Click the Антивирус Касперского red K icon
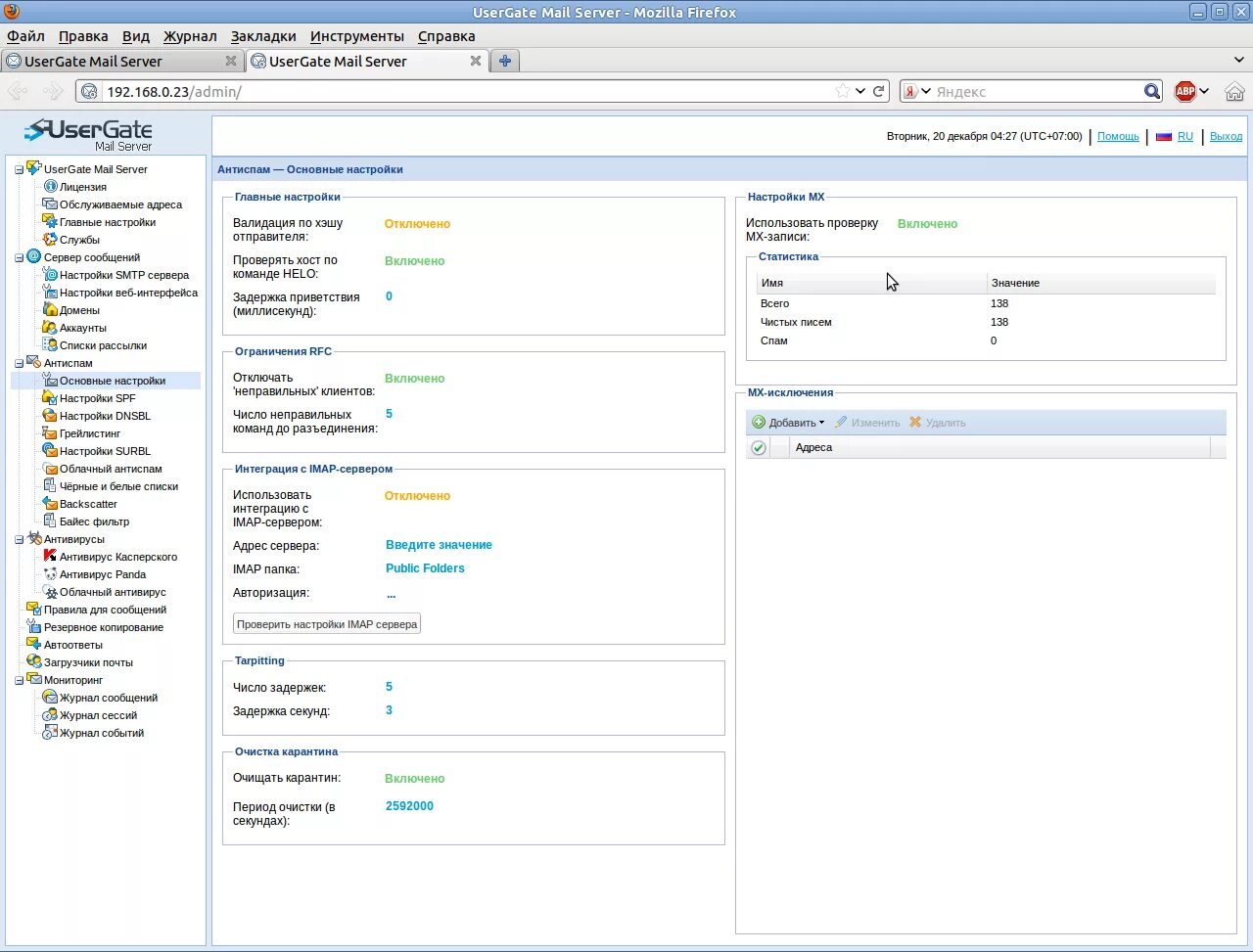Screen dimensions: 1253x952 coord(50,556)
